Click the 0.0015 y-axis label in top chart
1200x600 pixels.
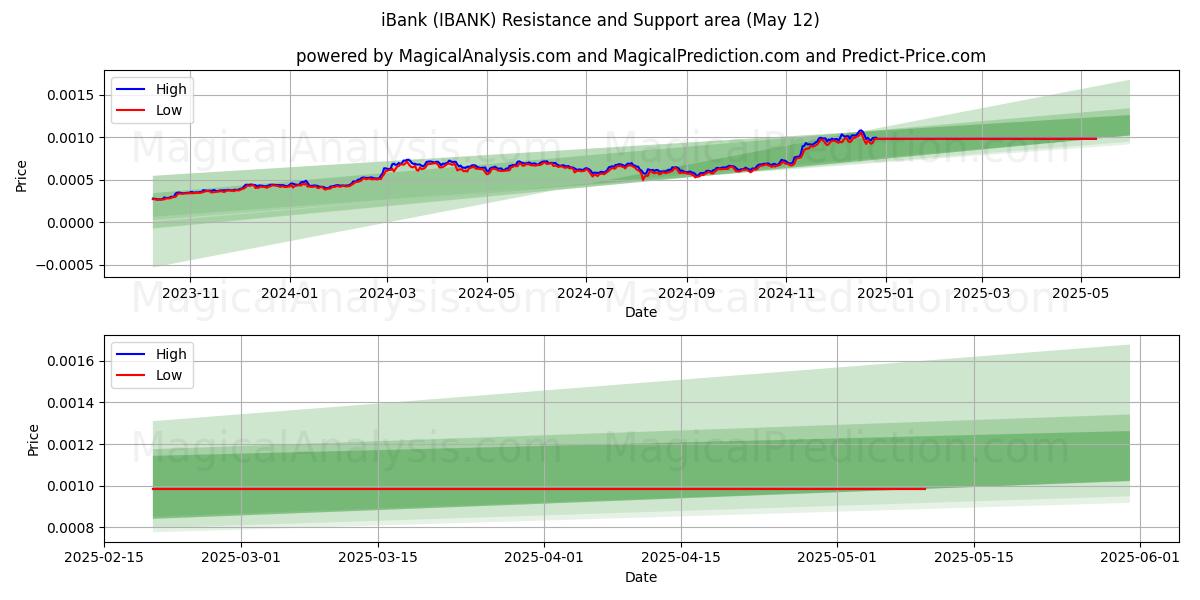[71, 95]
